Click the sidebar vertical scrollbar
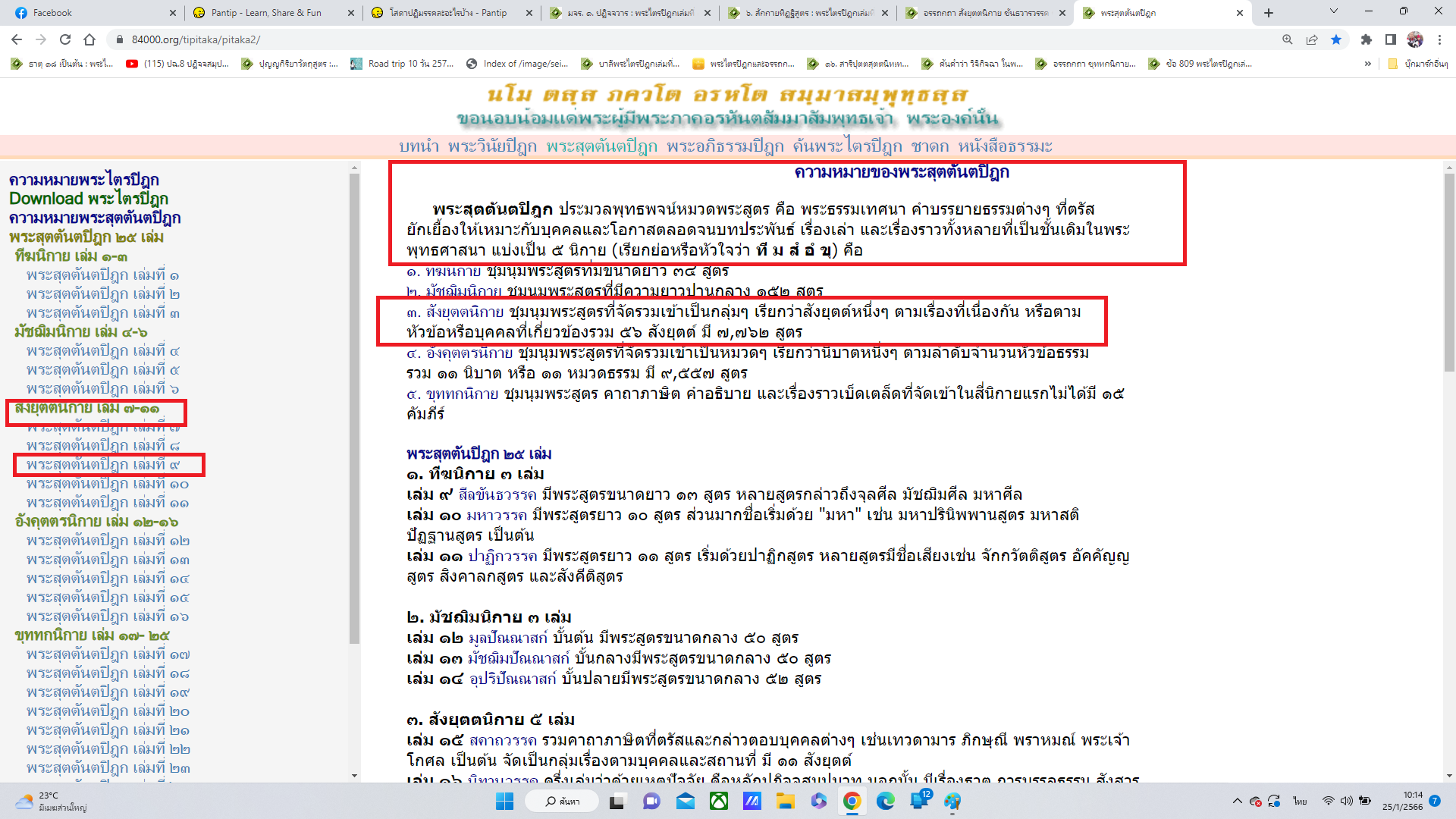Image resolution: width=1456 pixels, height=819 pixels. pyautogui.click(x=354, y=409)
